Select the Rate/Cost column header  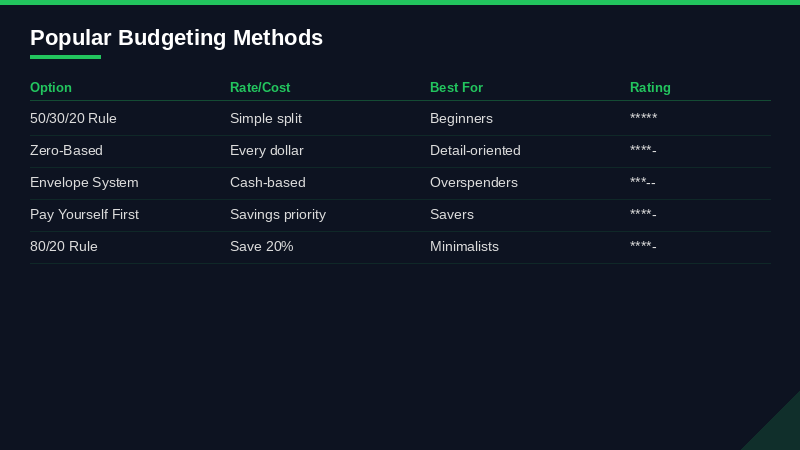point(260,88)
